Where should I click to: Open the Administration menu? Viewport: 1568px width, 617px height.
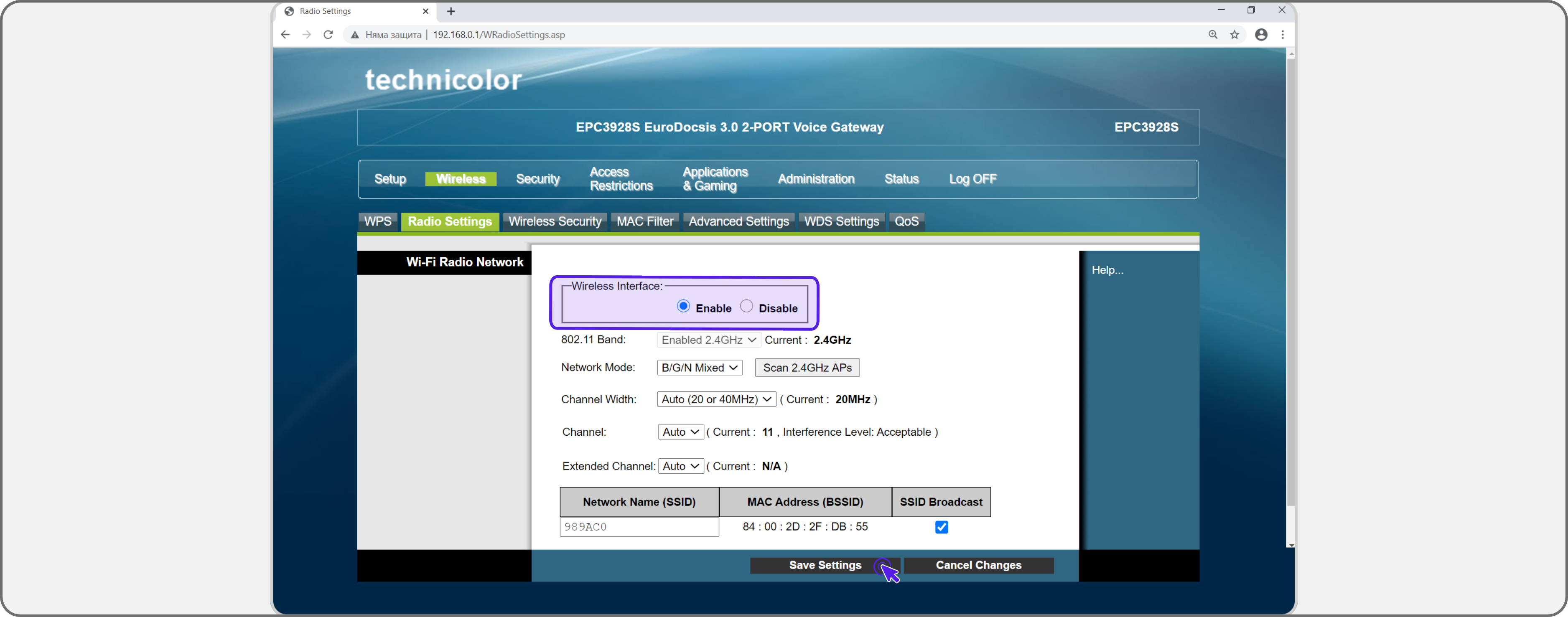[x=816, y=179]
